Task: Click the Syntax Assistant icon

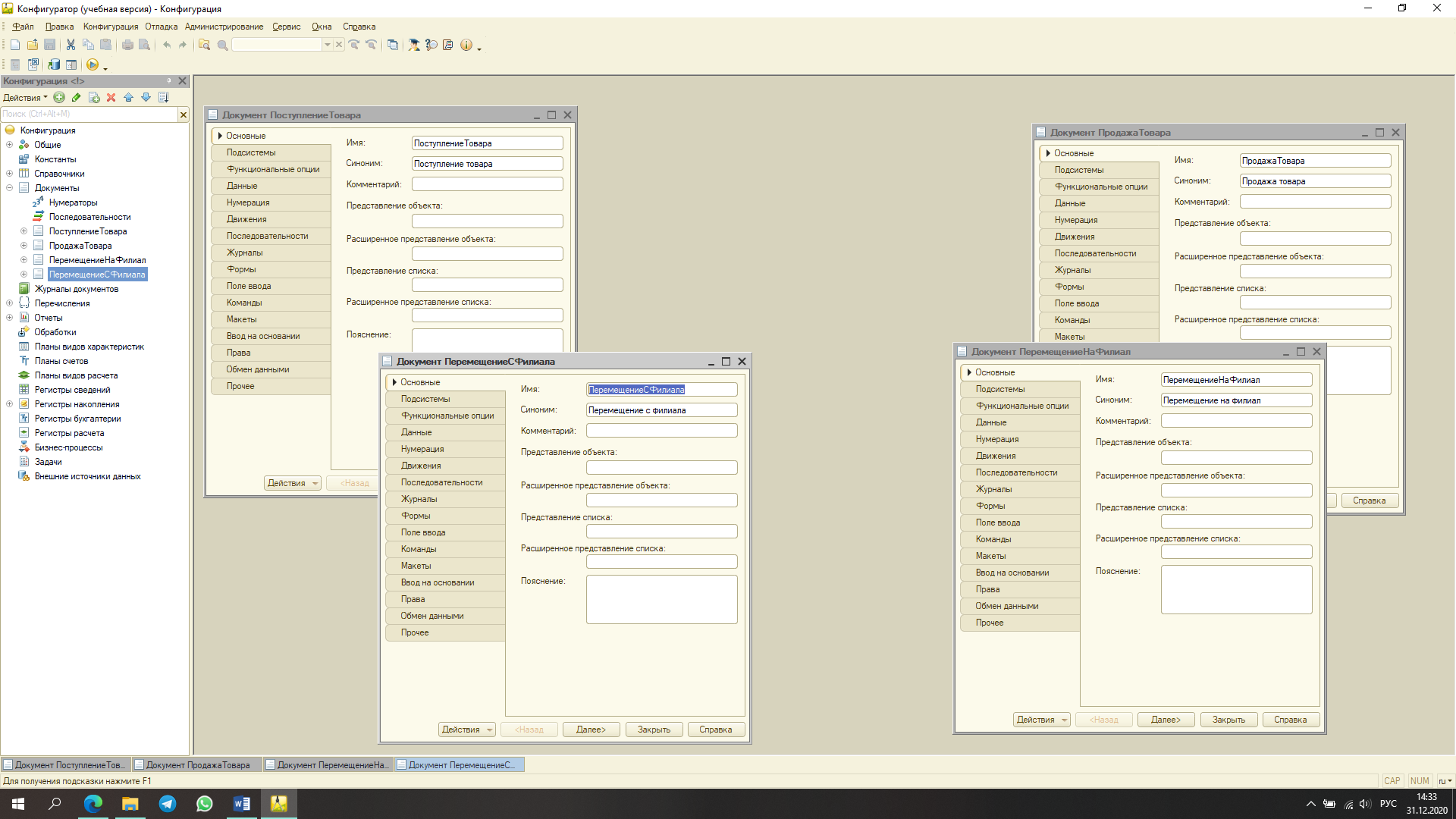Action: coord(414,45)
